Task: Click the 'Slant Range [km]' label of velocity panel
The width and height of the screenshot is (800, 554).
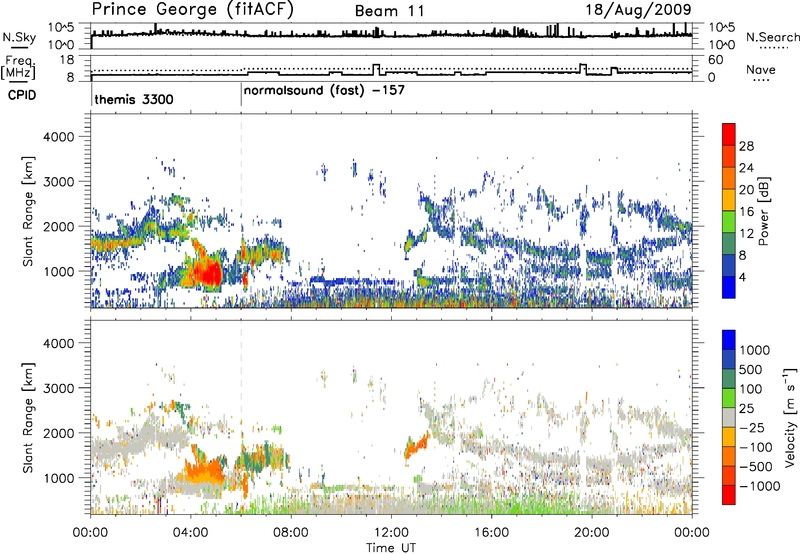Action: tap(28, 418)
